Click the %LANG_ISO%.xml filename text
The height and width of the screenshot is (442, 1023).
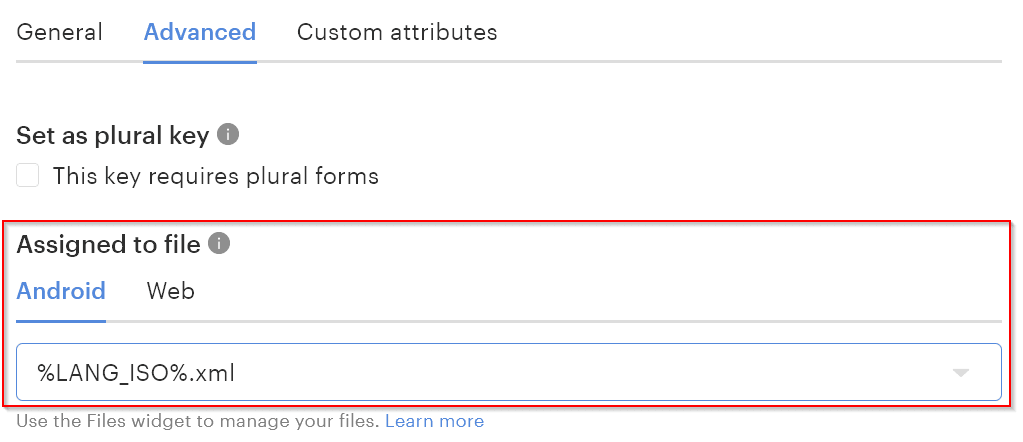coord(136,373)
